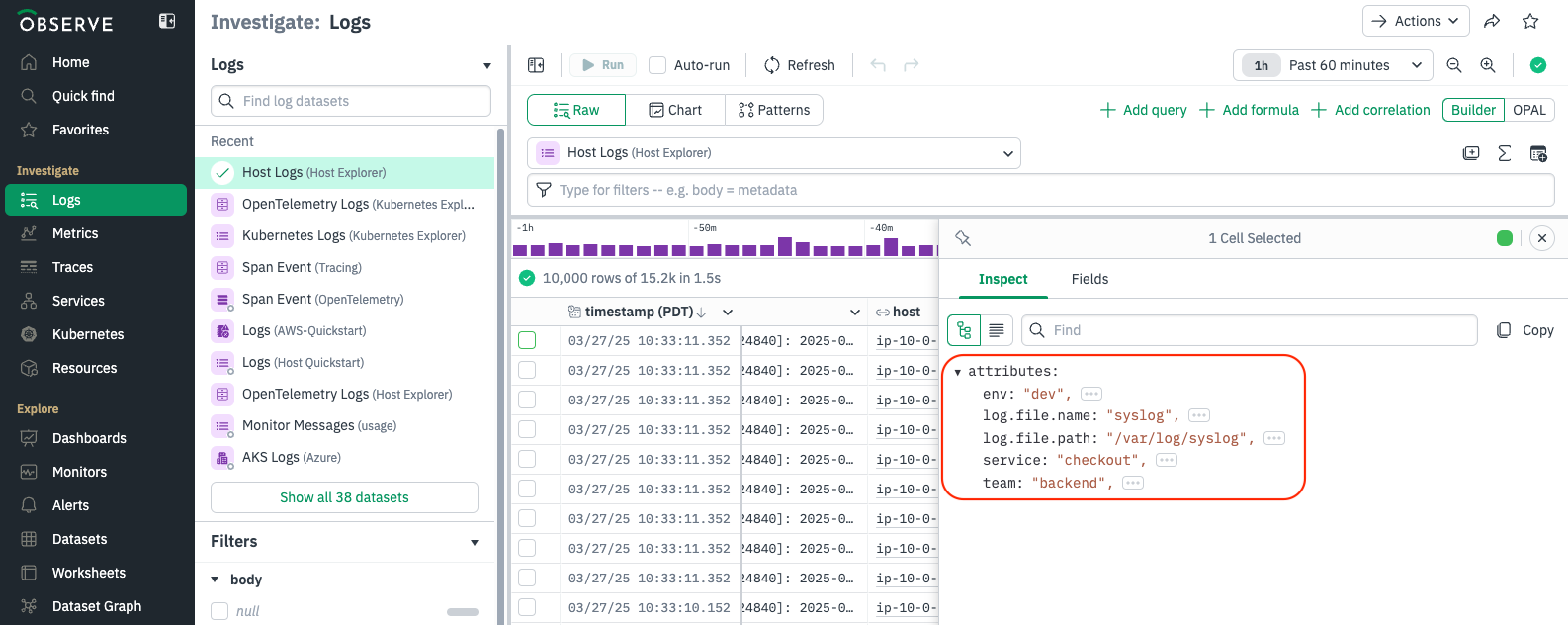Viewport: 1568px width, 625px height.
Task: Click the zoom out magnifier icon
Action: pos(1454,65)
